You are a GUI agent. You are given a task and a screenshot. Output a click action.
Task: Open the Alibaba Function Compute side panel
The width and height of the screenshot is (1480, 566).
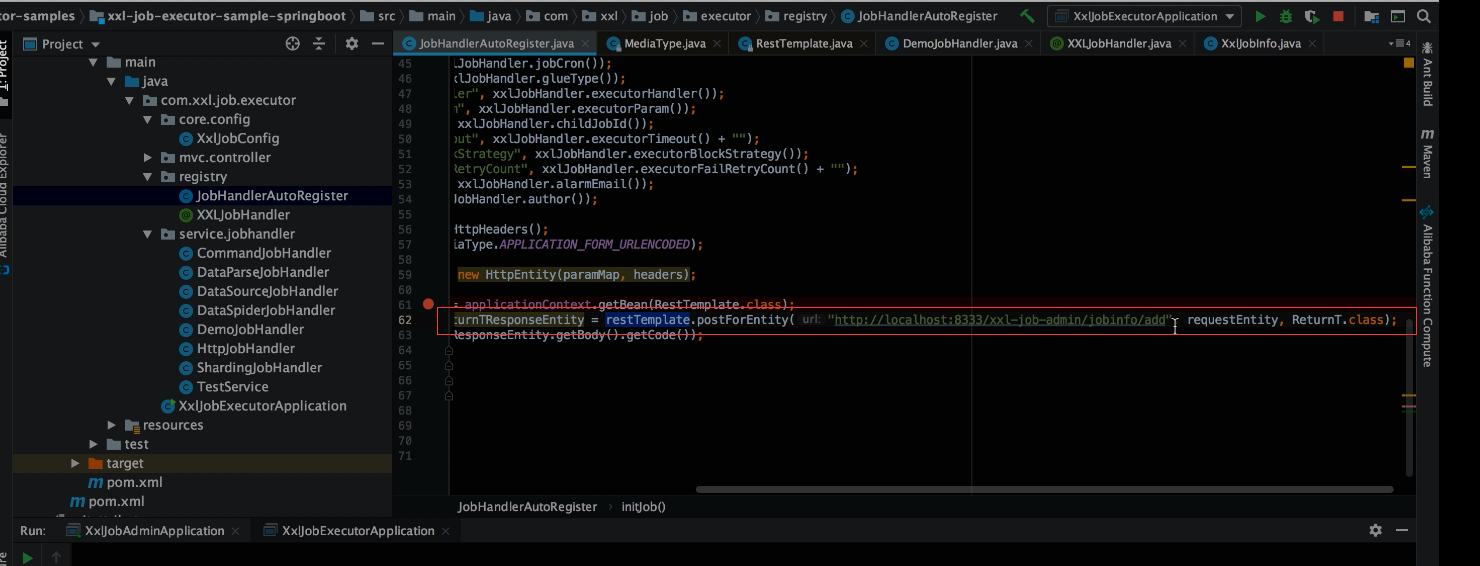pos(1427,287)
